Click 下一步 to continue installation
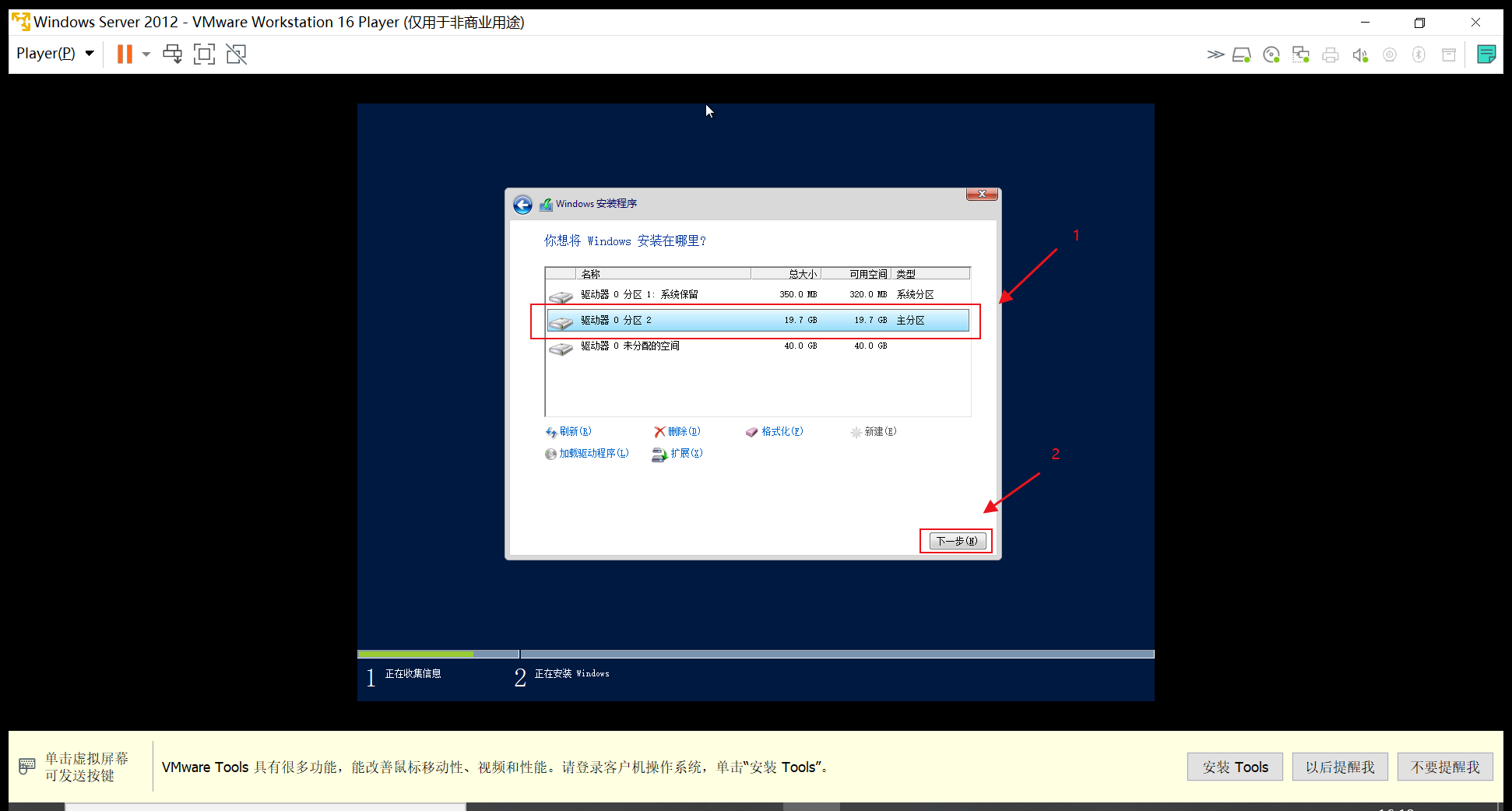The image size is (1512, 811). (956, 540)
